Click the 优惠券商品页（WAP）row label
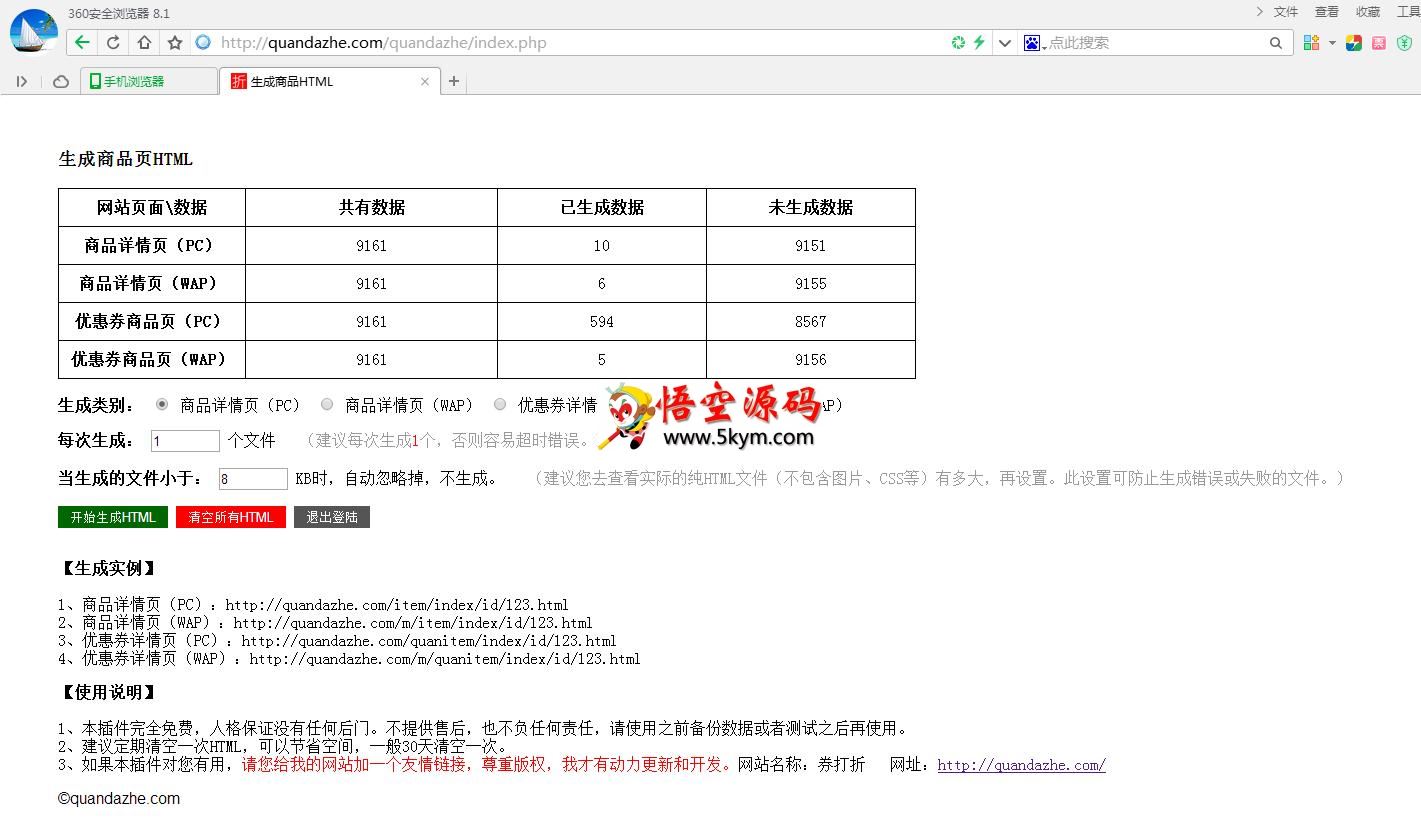1421x833 pixels. click(152, 359)
